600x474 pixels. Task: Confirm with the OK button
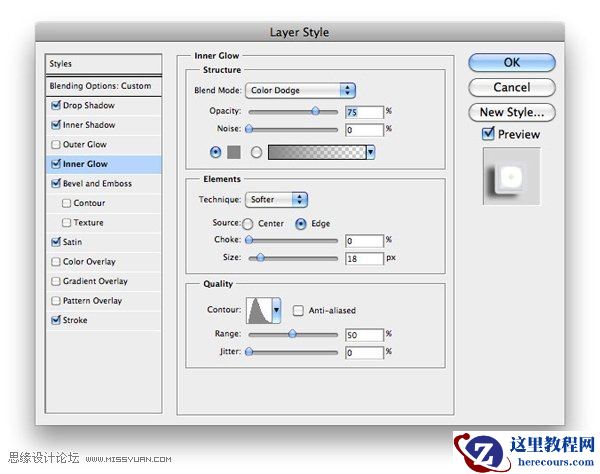(x=512, y=62)
